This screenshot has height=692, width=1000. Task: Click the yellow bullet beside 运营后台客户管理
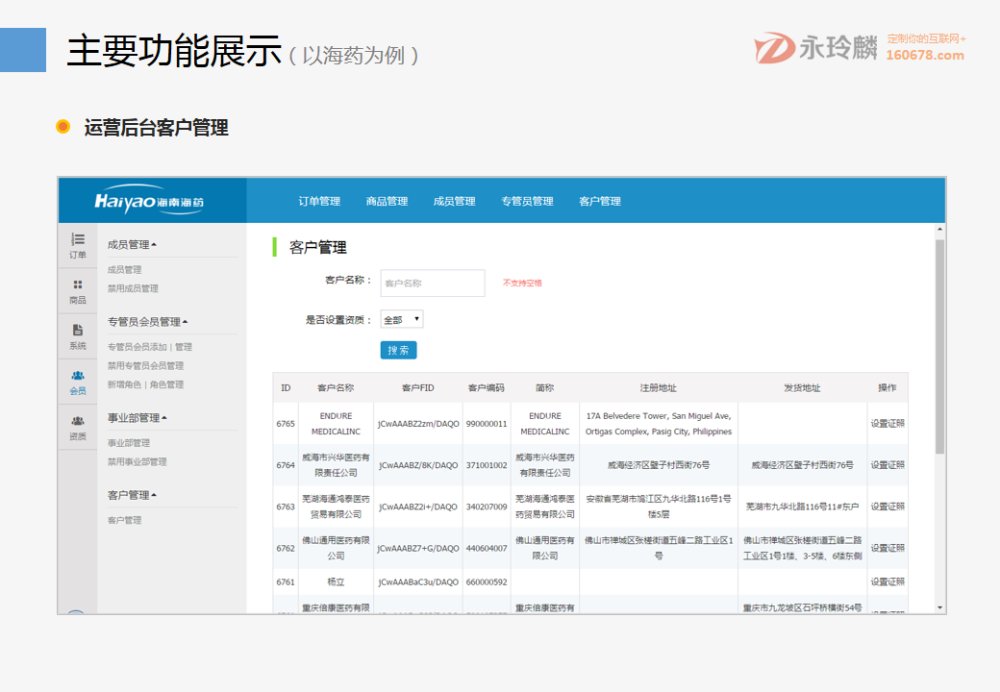[x=63, y=128]
